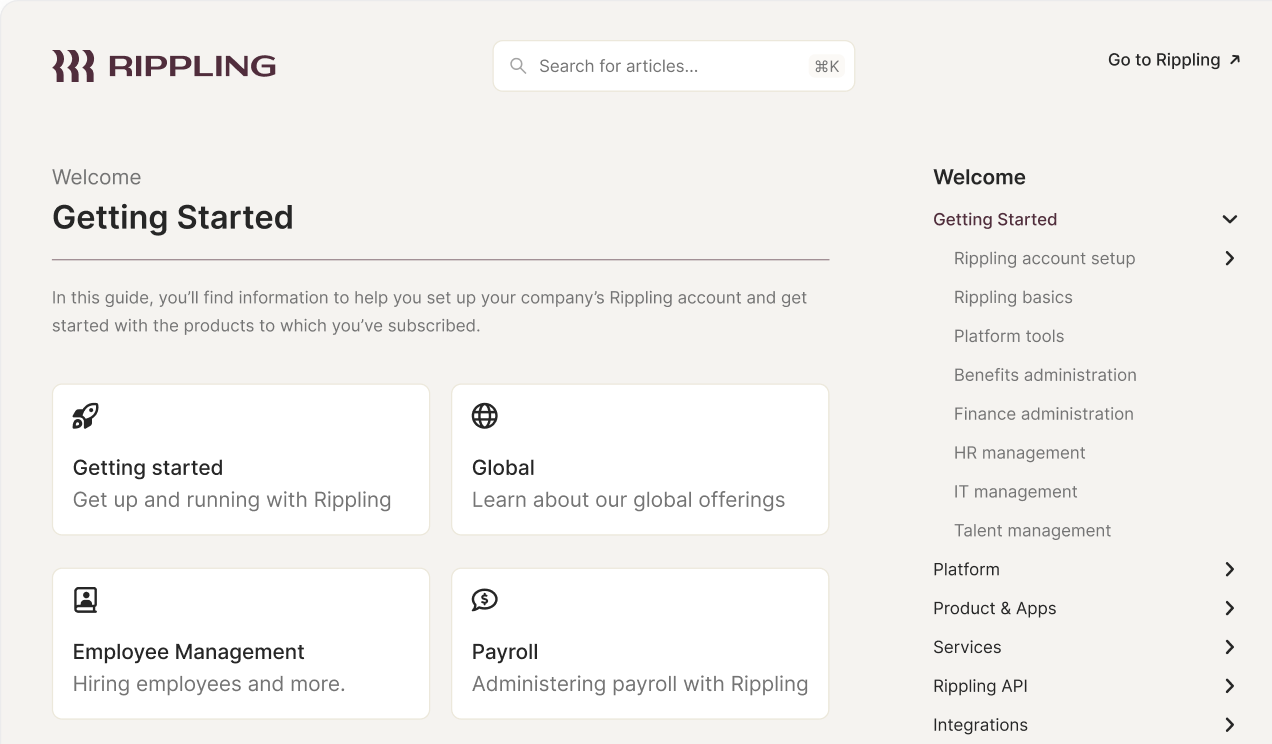Open Rippling basics in the sidebar
1272x744 pixels.
1013,297
